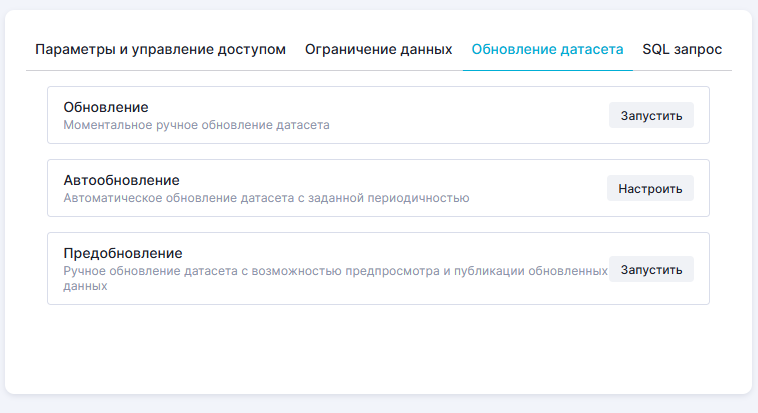Click the Автоматическое обновление с заданной периодичностью description
The height and width of the screenshot is (413, 758).
coord(266,198)
